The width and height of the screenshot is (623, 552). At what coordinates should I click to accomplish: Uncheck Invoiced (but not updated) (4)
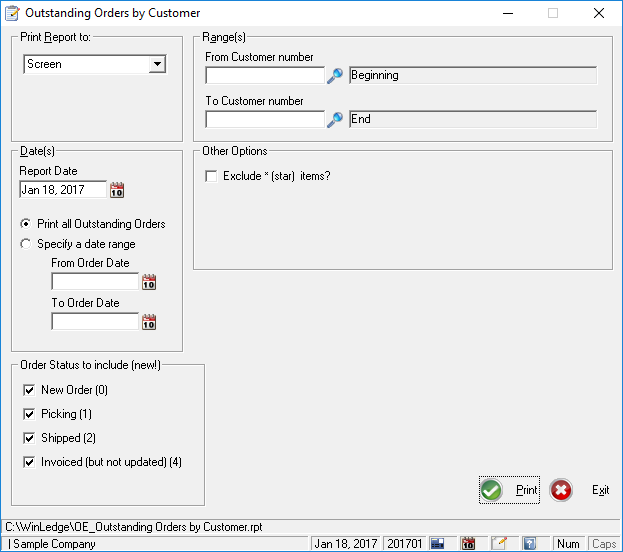[x=28, y=462]
